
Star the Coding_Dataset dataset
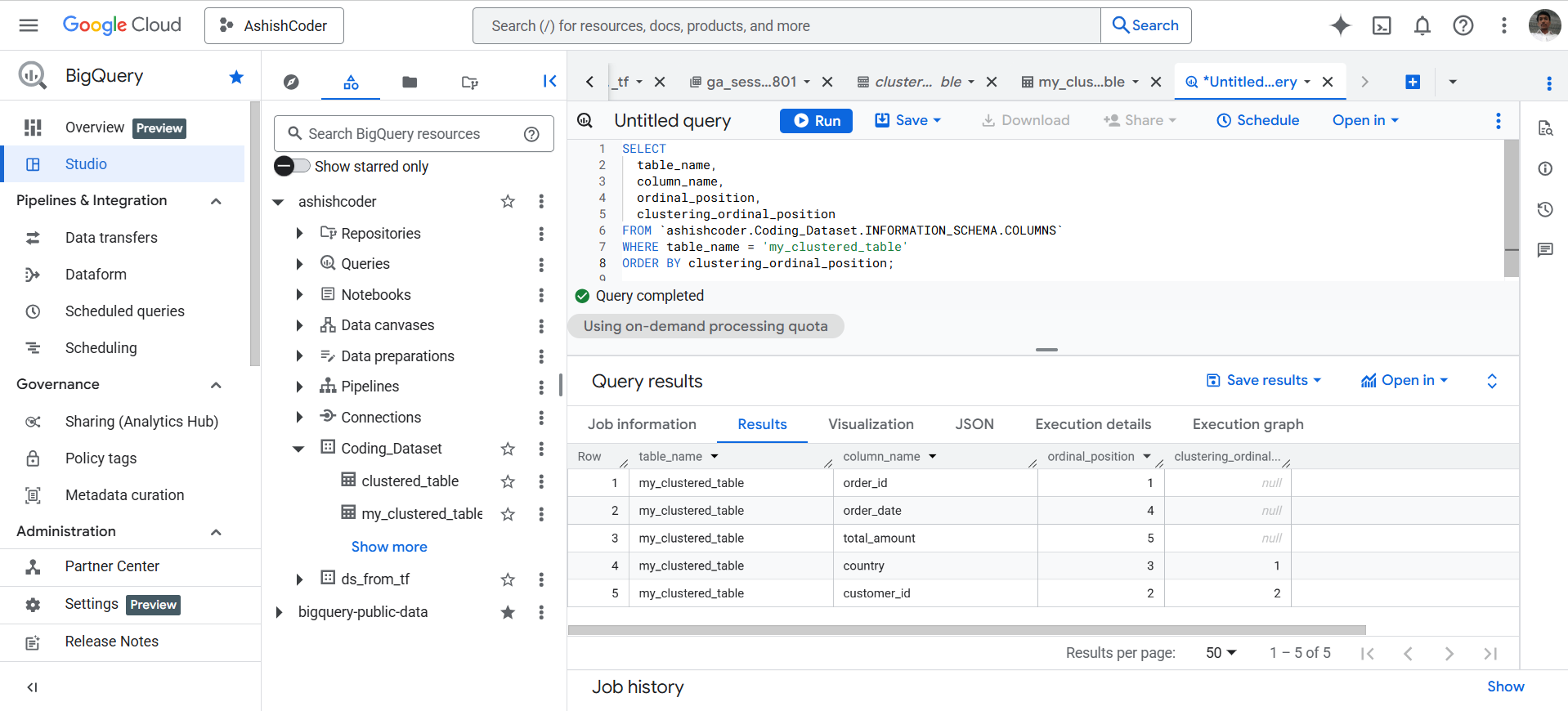508,449
